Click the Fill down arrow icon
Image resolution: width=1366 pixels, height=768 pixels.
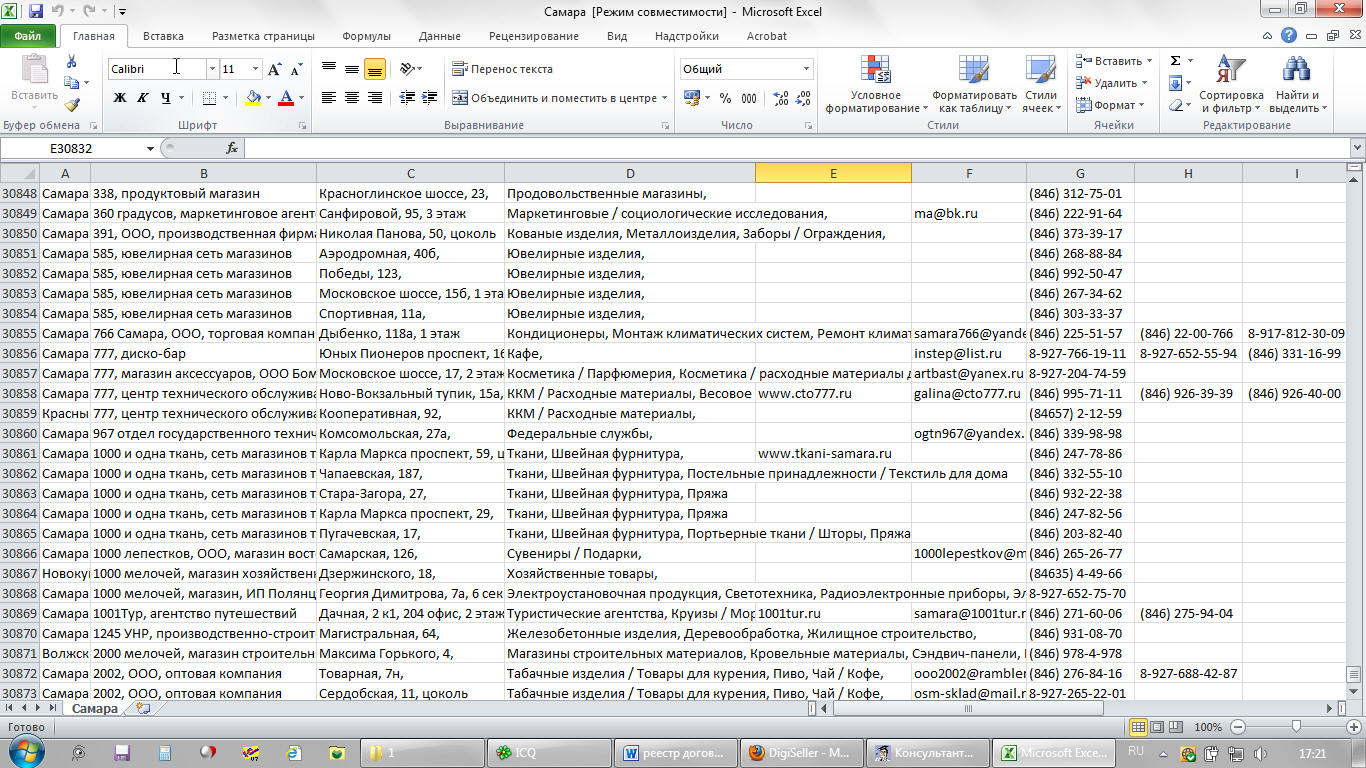click(1176, 83)
